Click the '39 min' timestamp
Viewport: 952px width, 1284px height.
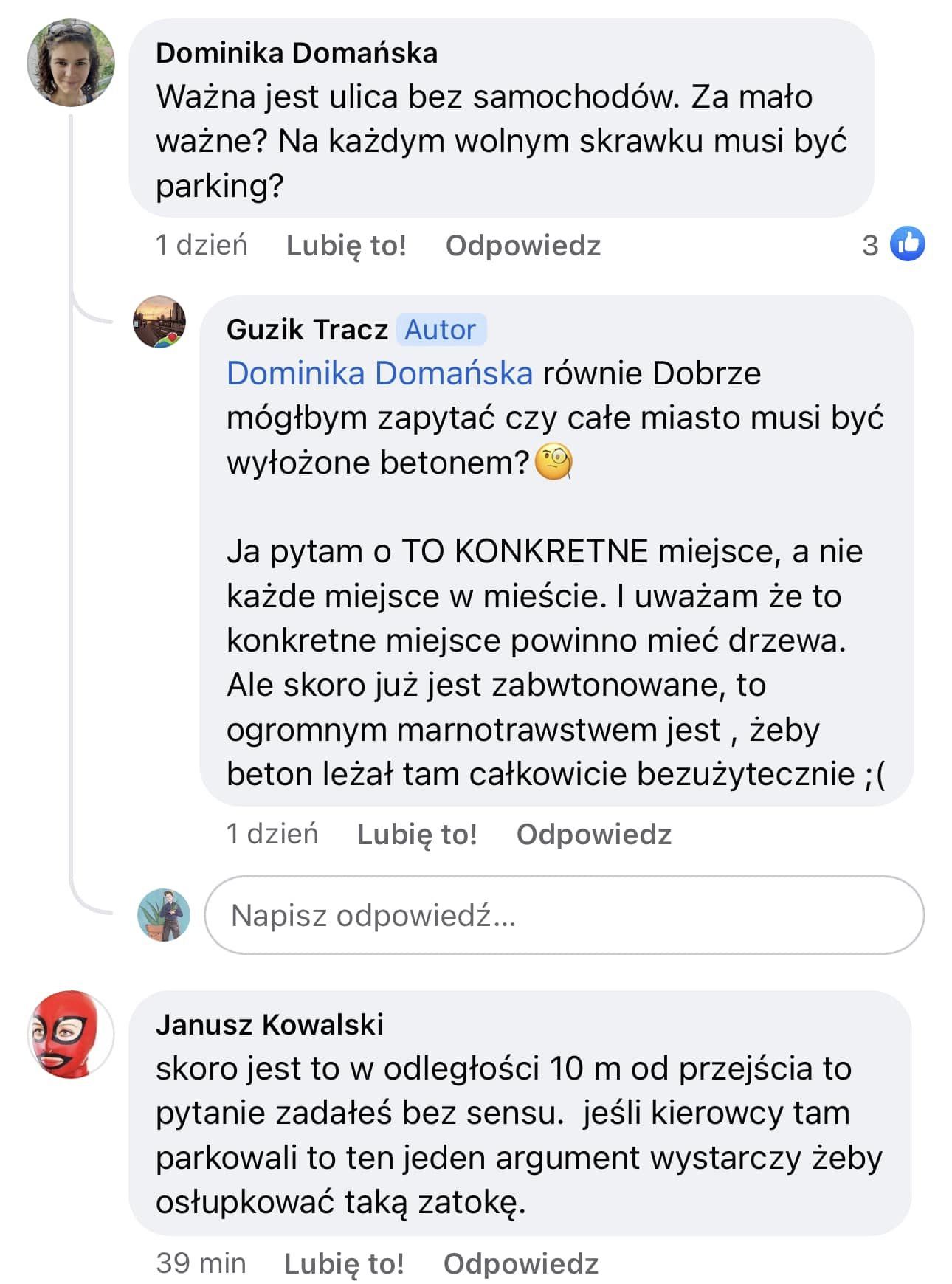click(x=201, y=1263)
